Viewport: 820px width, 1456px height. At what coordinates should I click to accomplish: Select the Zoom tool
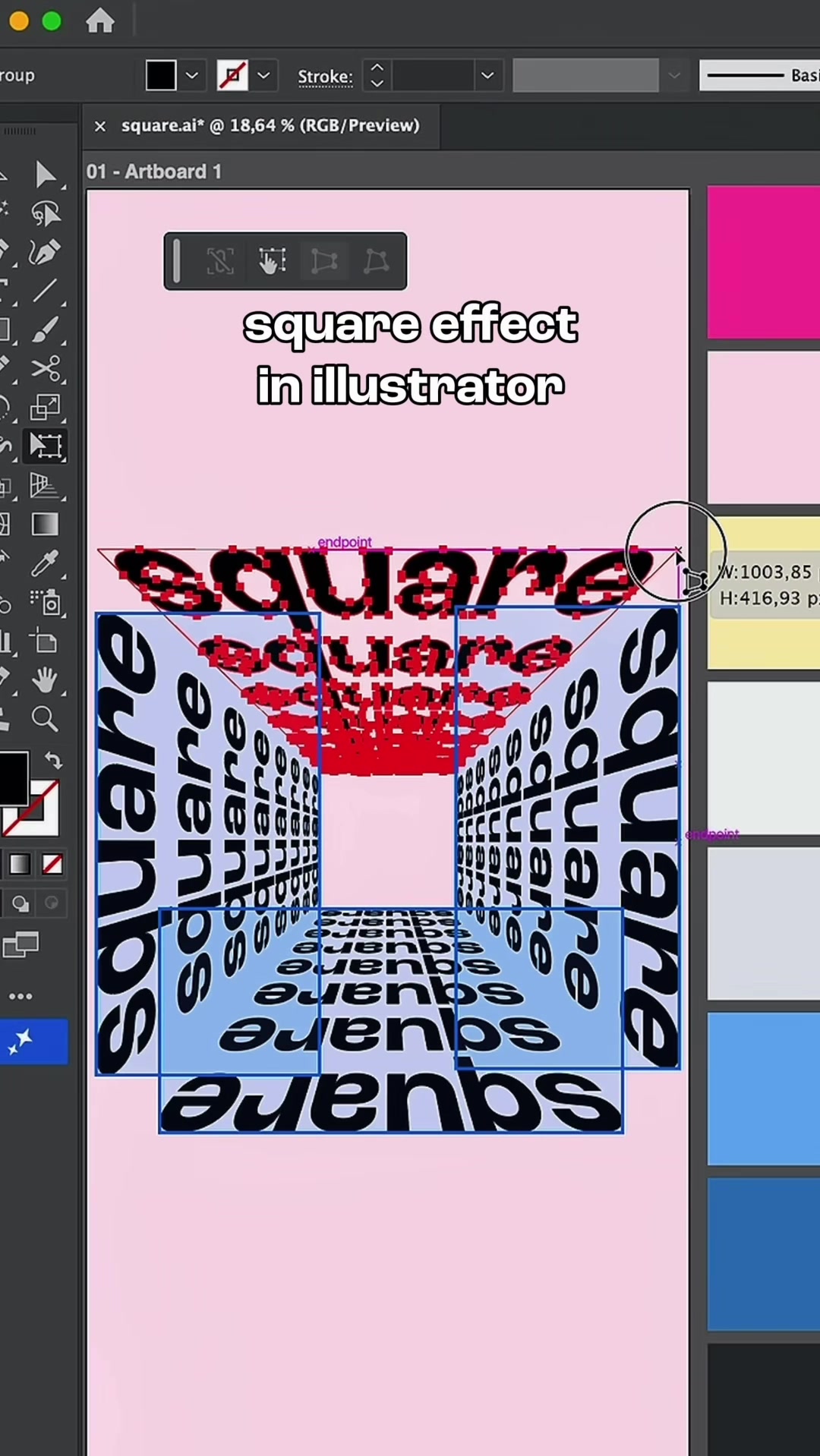46,718
